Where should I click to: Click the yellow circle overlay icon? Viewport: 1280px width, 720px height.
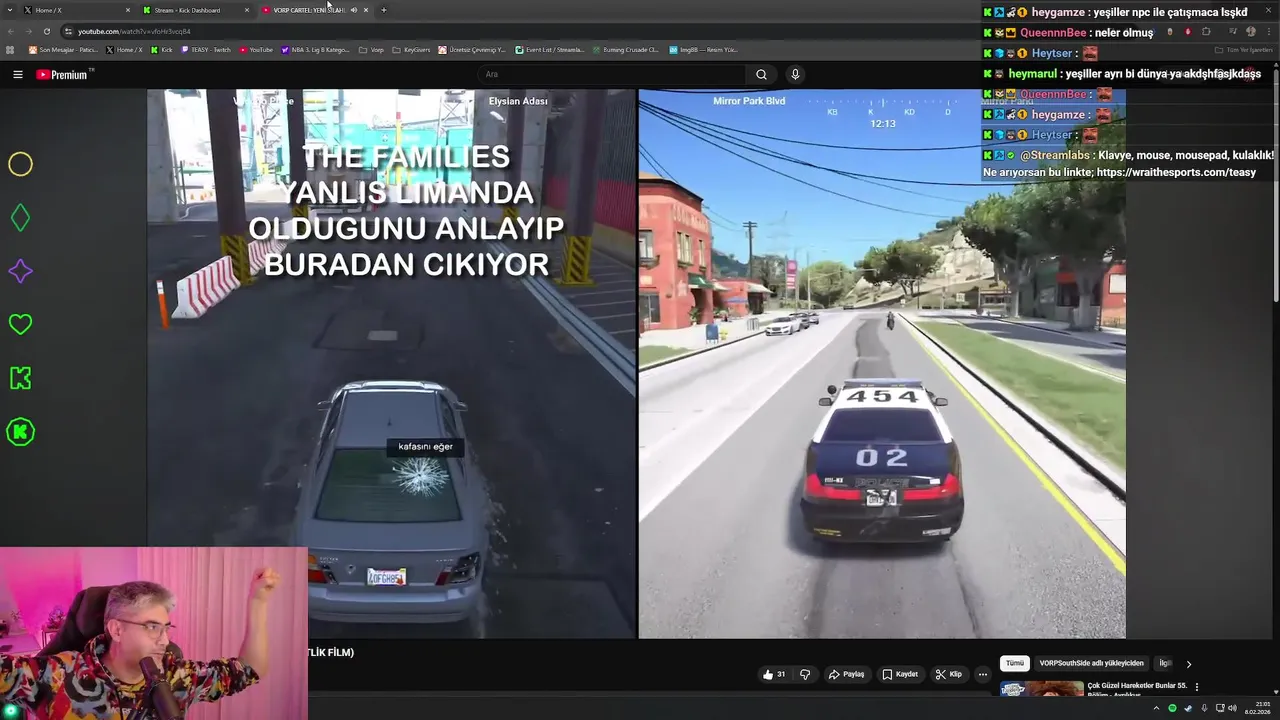point(20,164)
